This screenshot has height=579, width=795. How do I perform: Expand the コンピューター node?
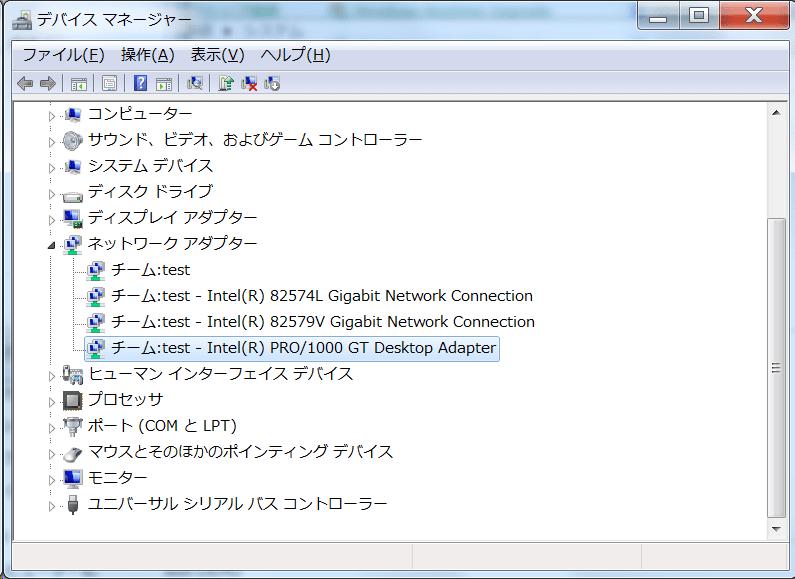click(x=51, y=116)
